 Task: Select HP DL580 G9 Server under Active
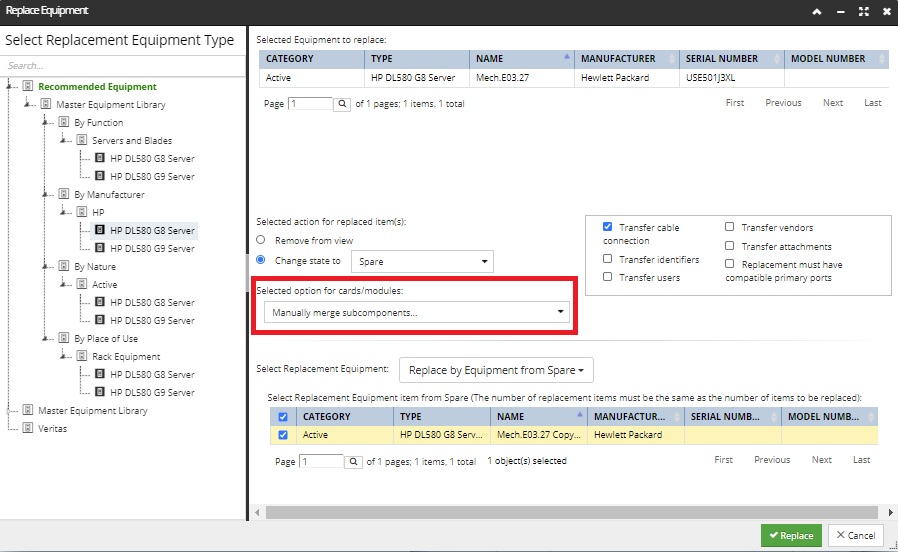tap(152, 320)
